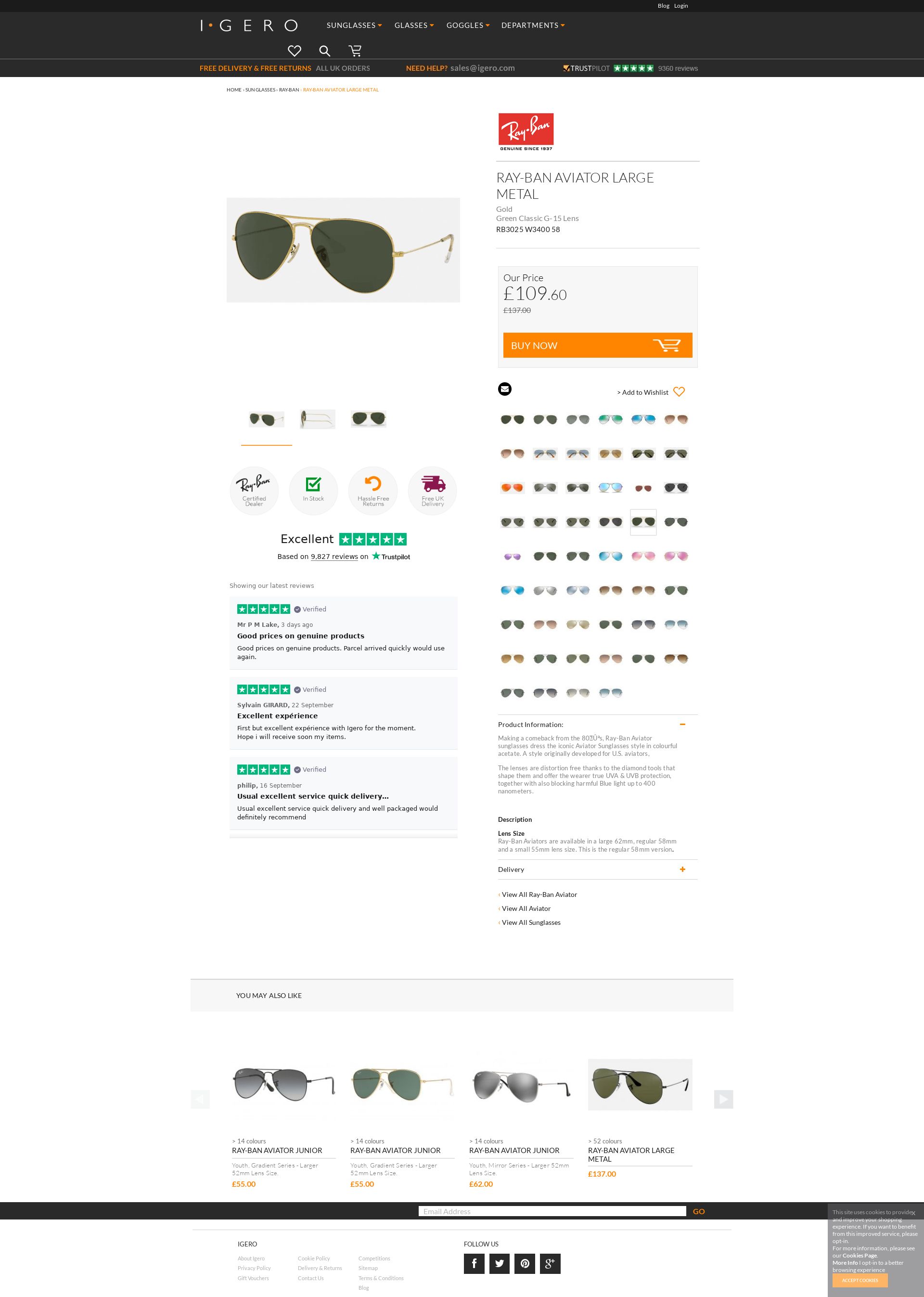Open the Facebook follow icon

[474, 1263]
